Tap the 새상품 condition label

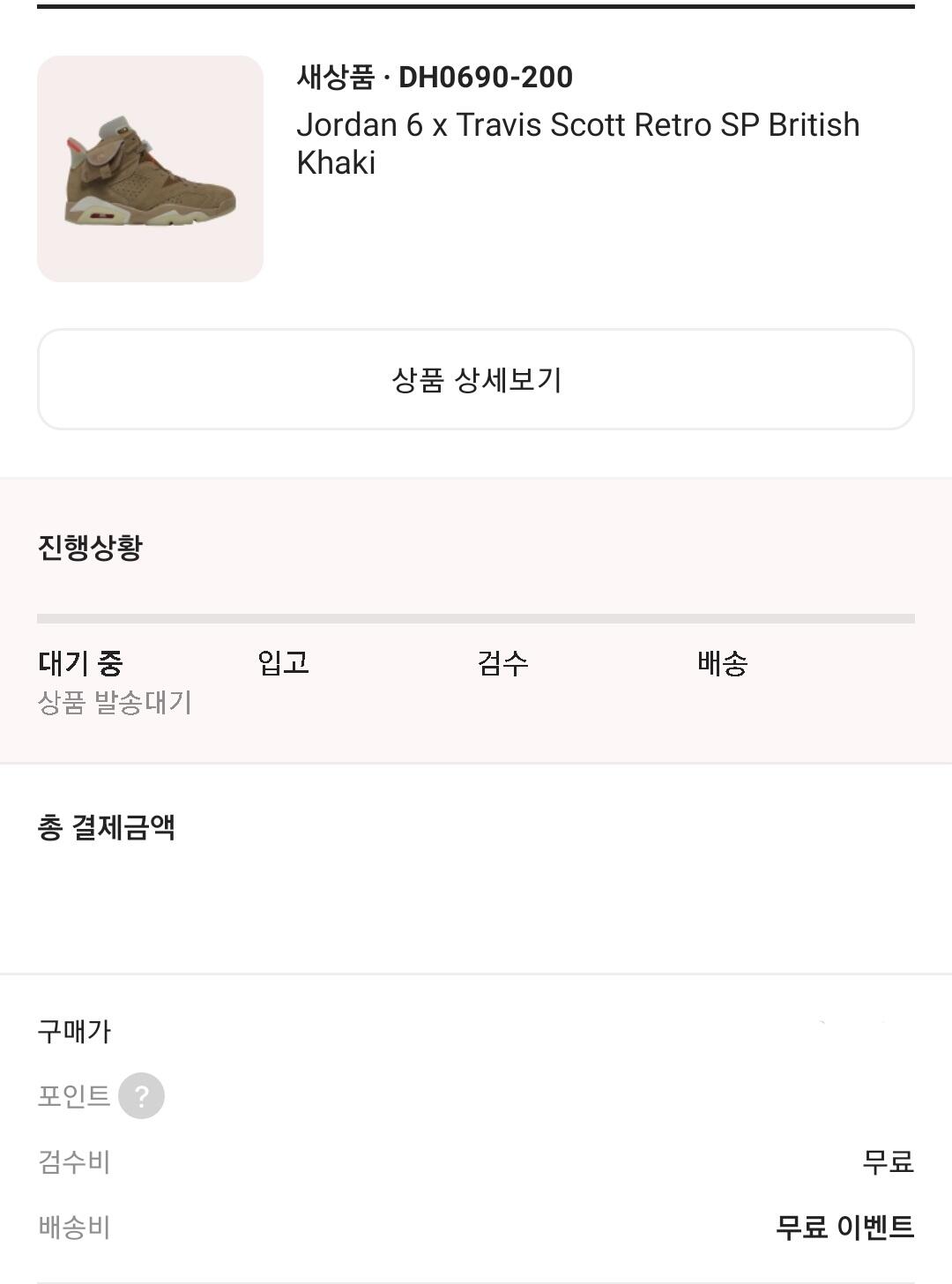pos(335,78)
